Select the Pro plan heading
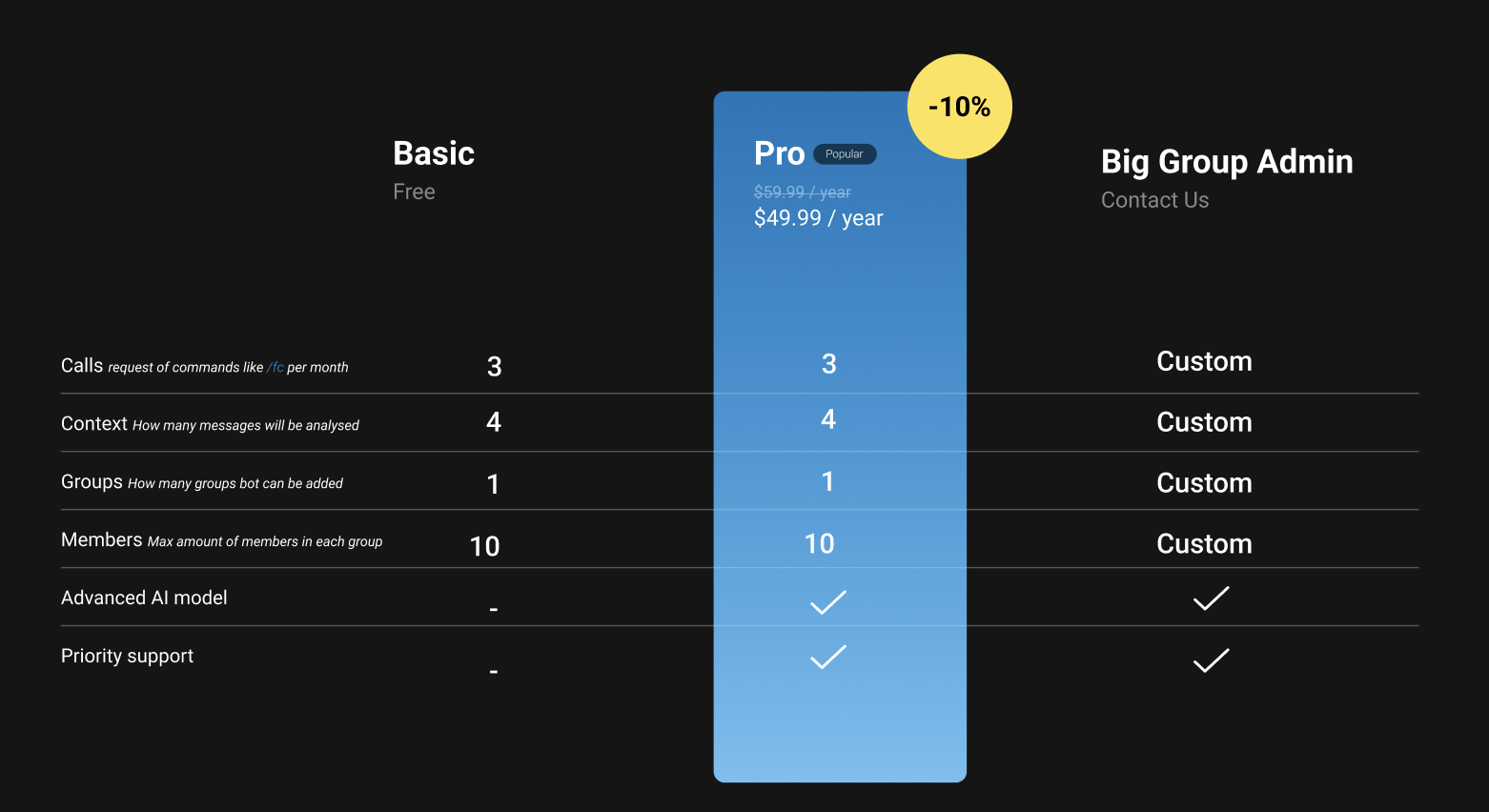Viewport: 1489px width, 812px height. [780, 153]
